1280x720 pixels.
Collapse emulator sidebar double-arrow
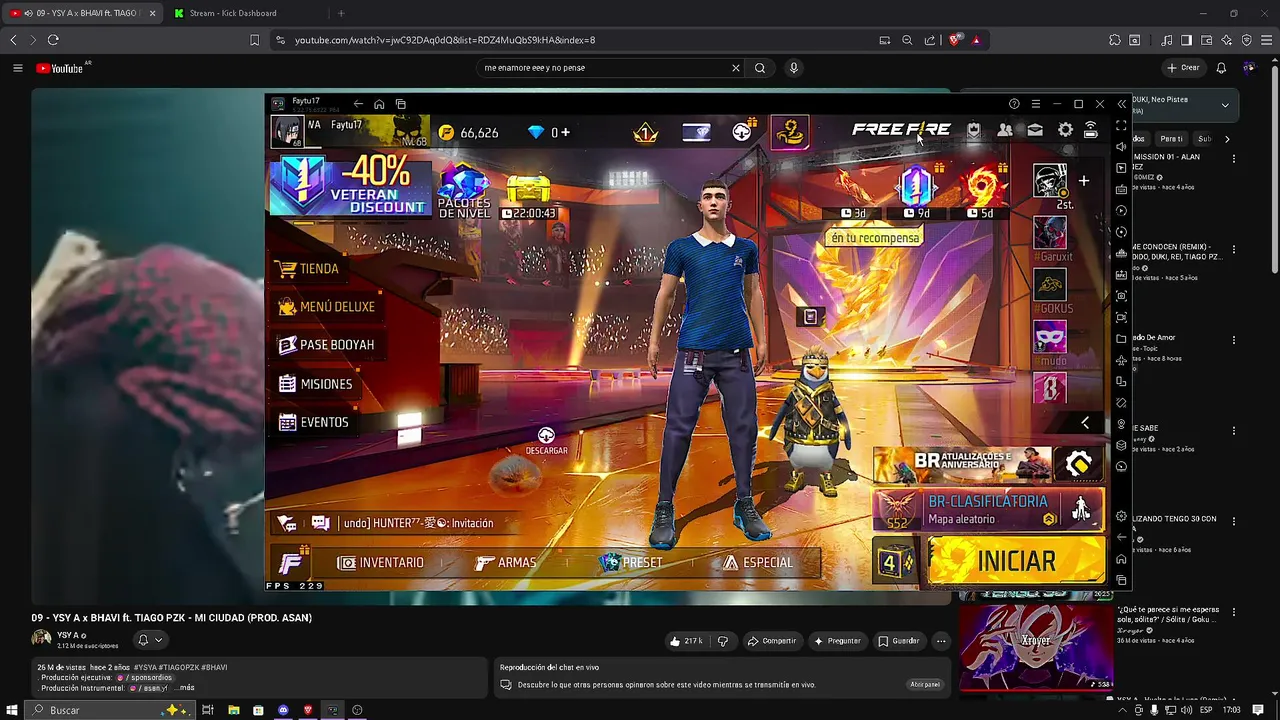(1121, 104)
